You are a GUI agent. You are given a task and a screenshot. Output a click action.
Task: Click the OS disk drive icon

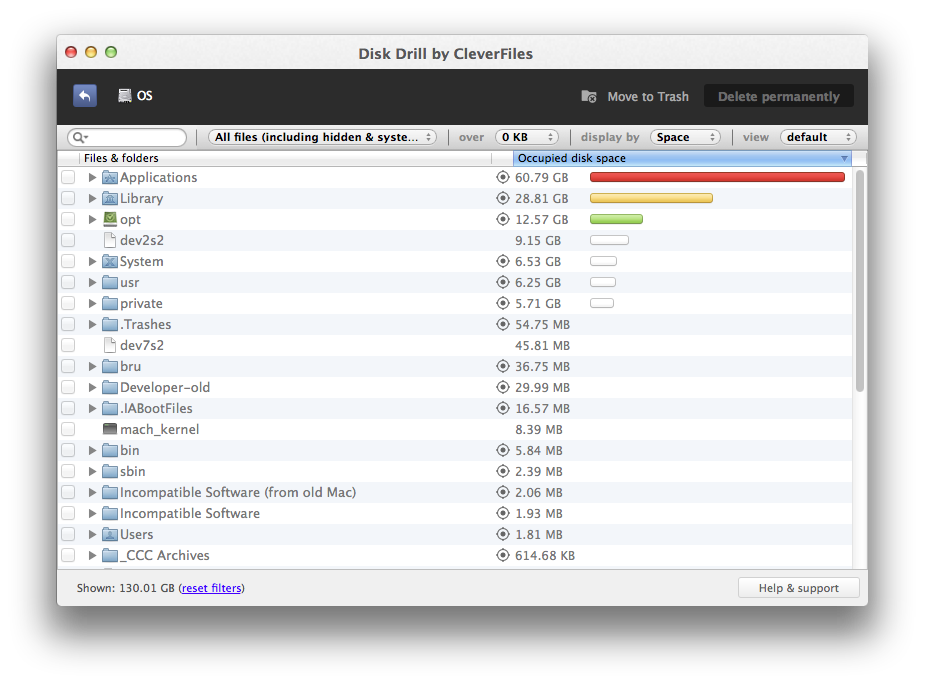(x=124, y=96)
